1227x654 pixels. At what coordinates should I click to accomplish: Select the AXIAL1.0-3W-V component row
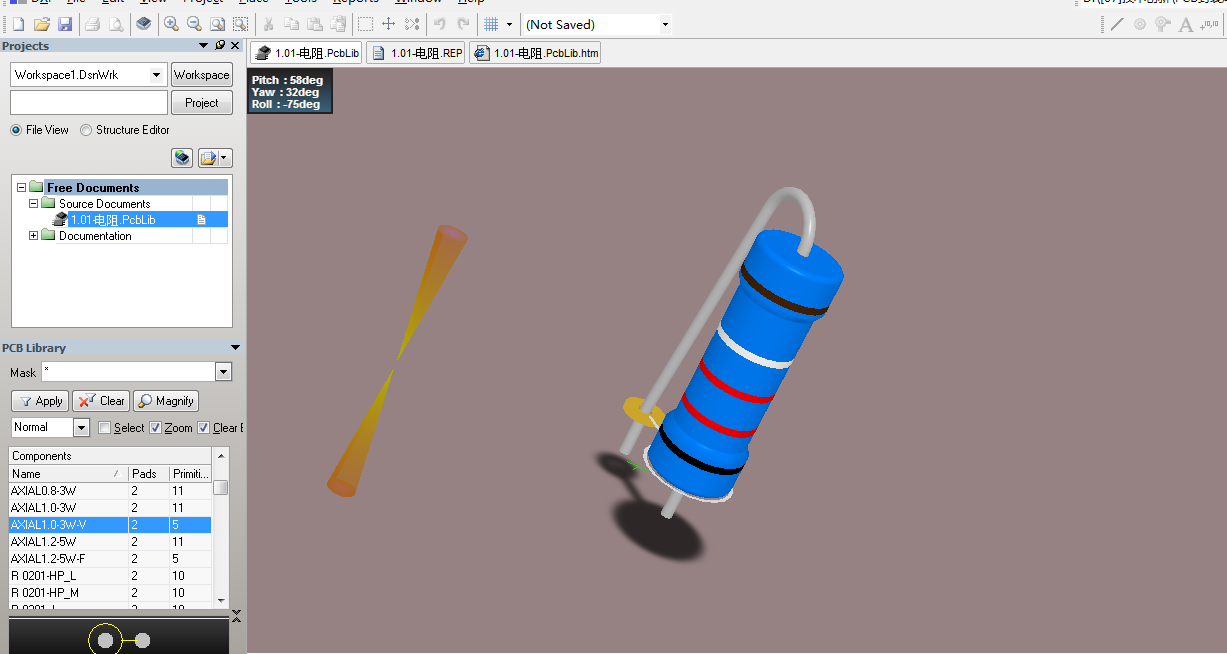pyautogui.click(x=110, y=524)
